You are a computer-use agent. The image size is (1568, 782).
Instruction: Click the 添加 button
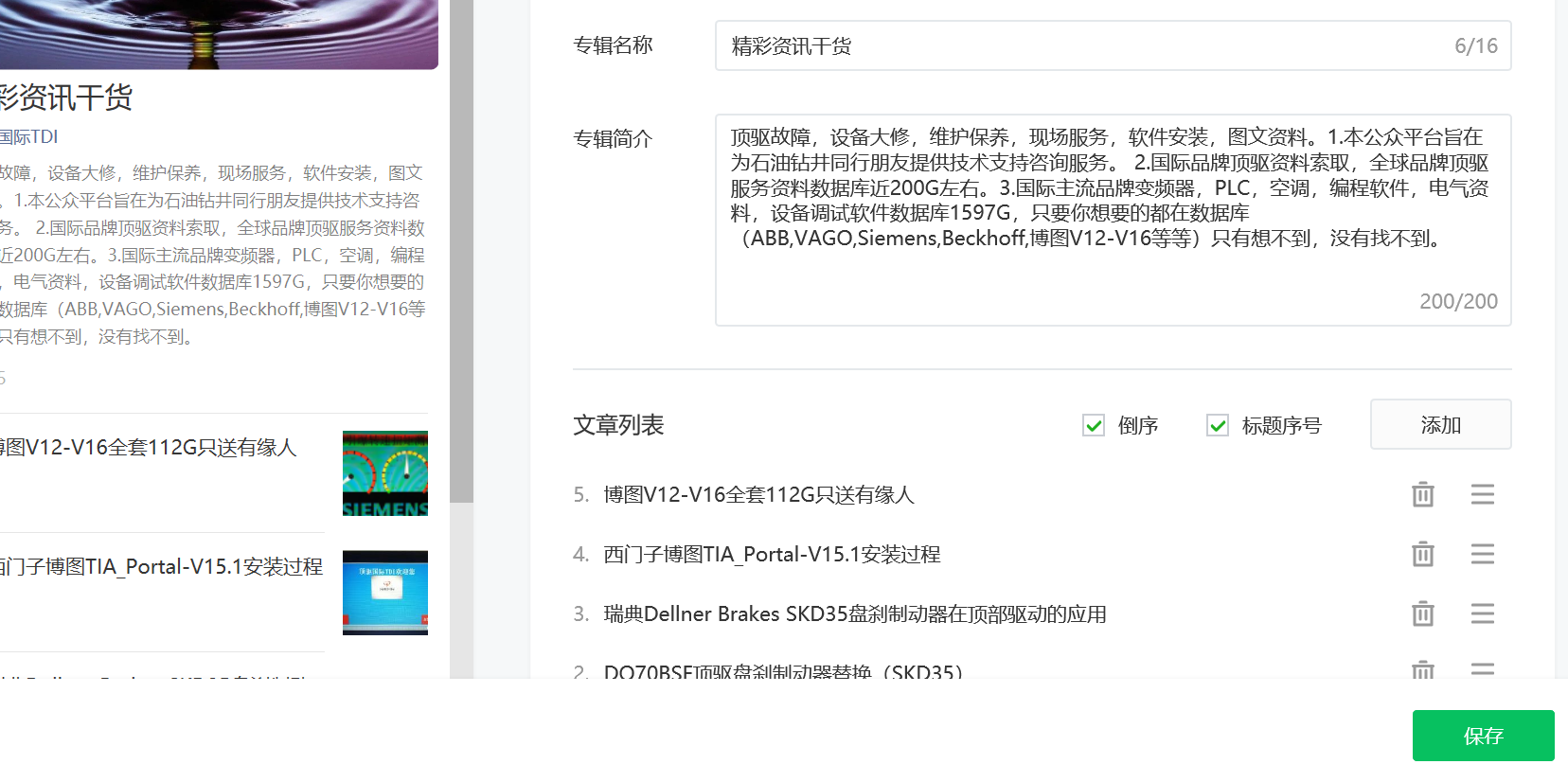1440,424
